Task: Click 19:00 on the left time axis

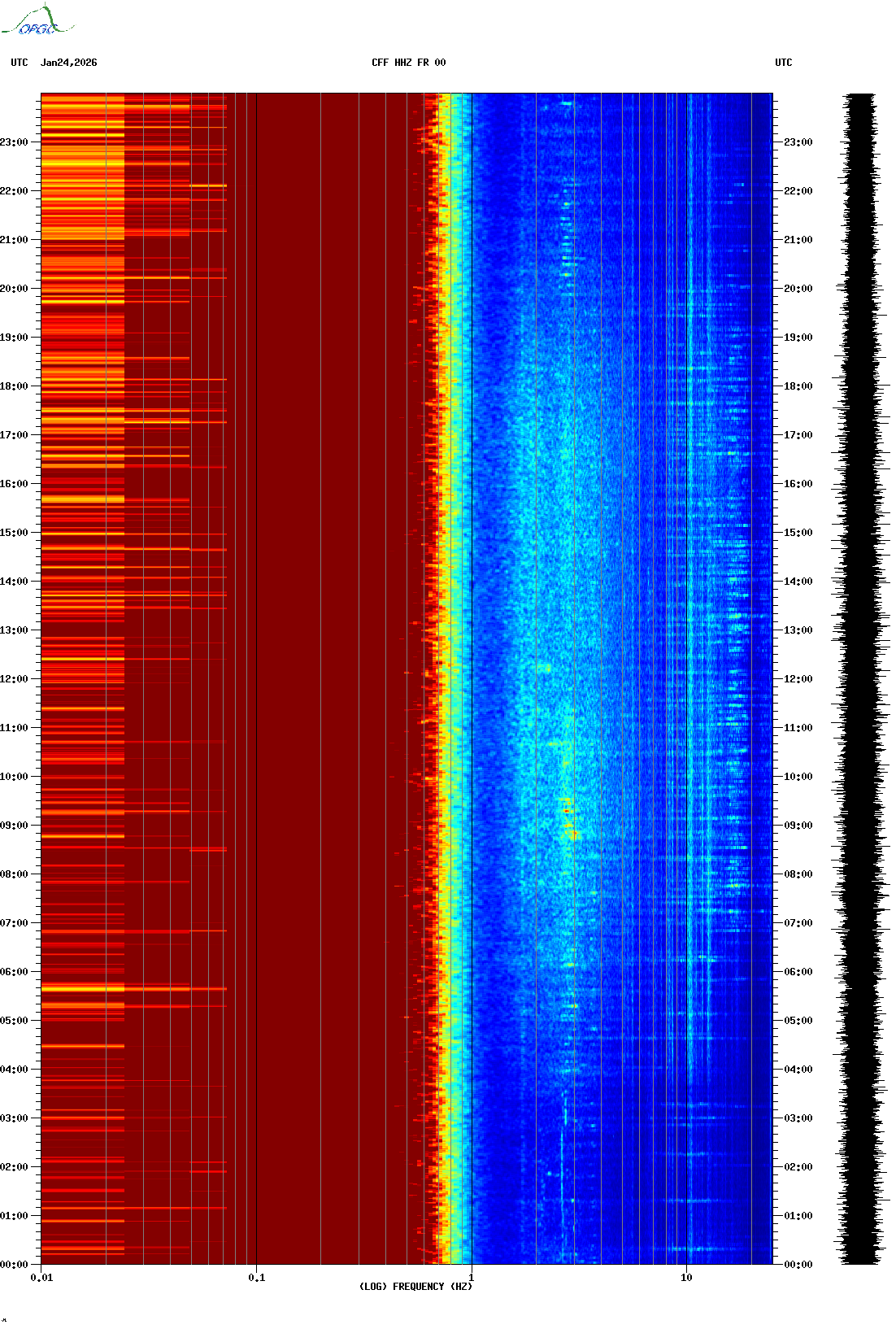Action: pyautogui.click(x=14, y=338)
